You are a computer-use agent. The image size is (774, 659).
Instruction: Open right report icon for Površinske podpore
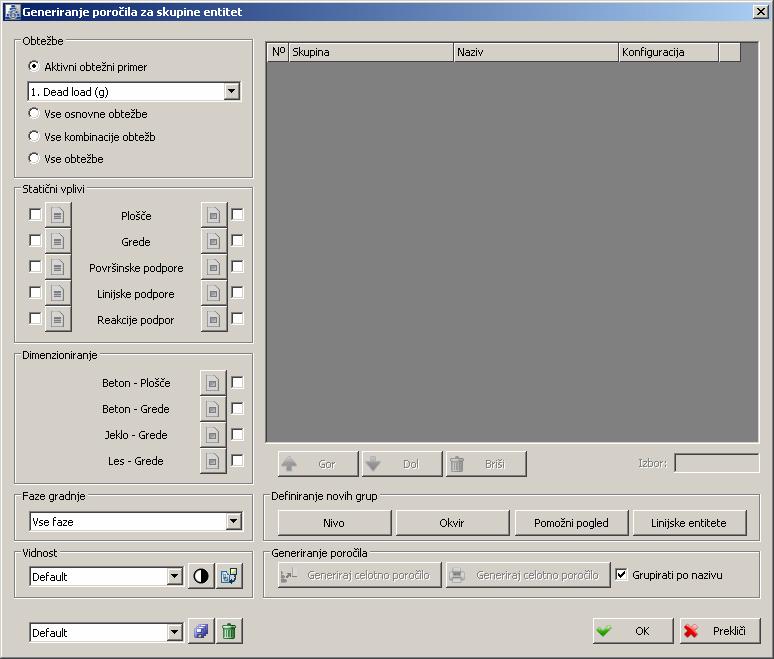point(214,268)
